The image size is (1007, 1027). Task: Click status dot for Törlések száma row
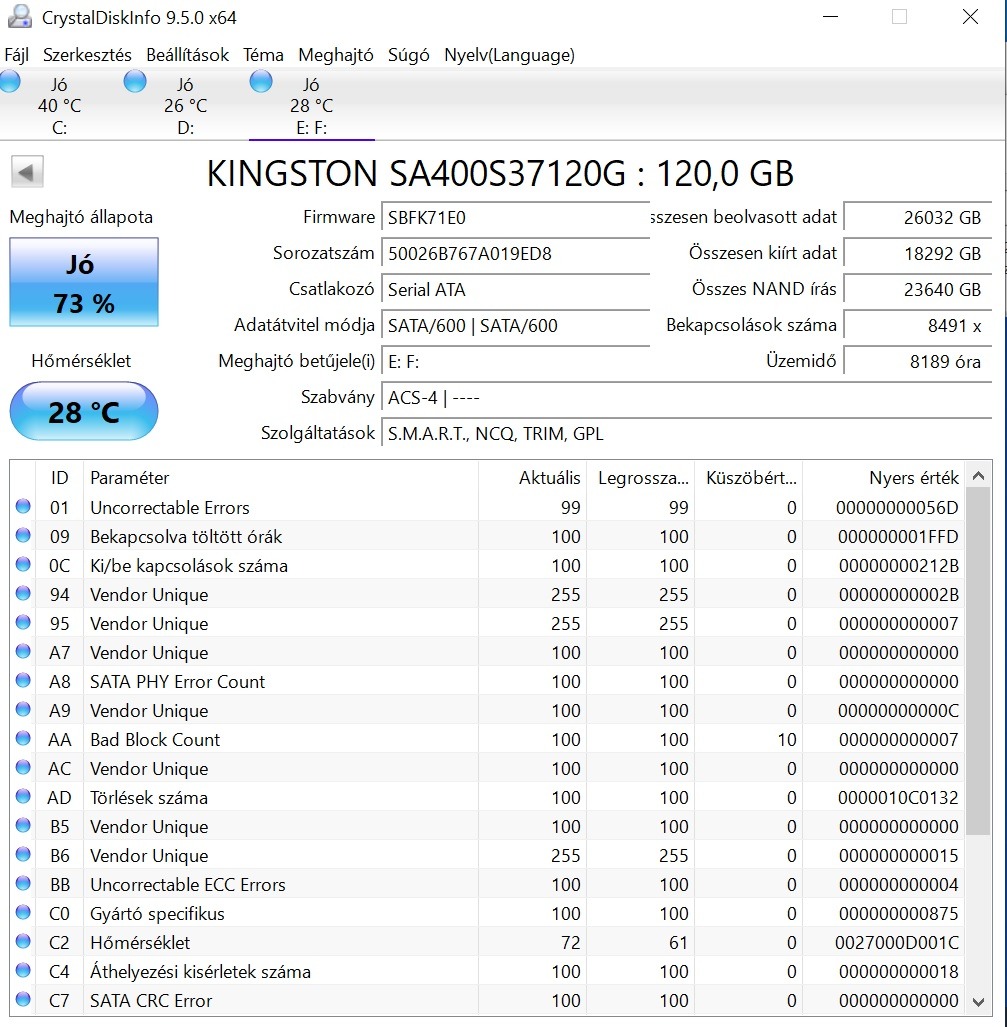coord(23,796)
